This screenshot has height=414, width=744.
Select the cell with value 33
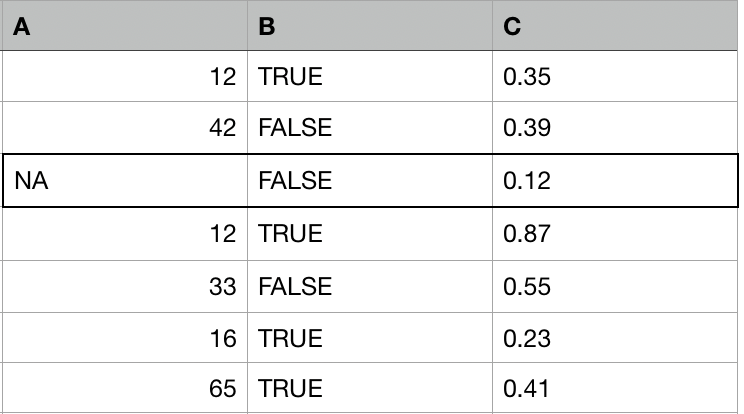point(124,286)
